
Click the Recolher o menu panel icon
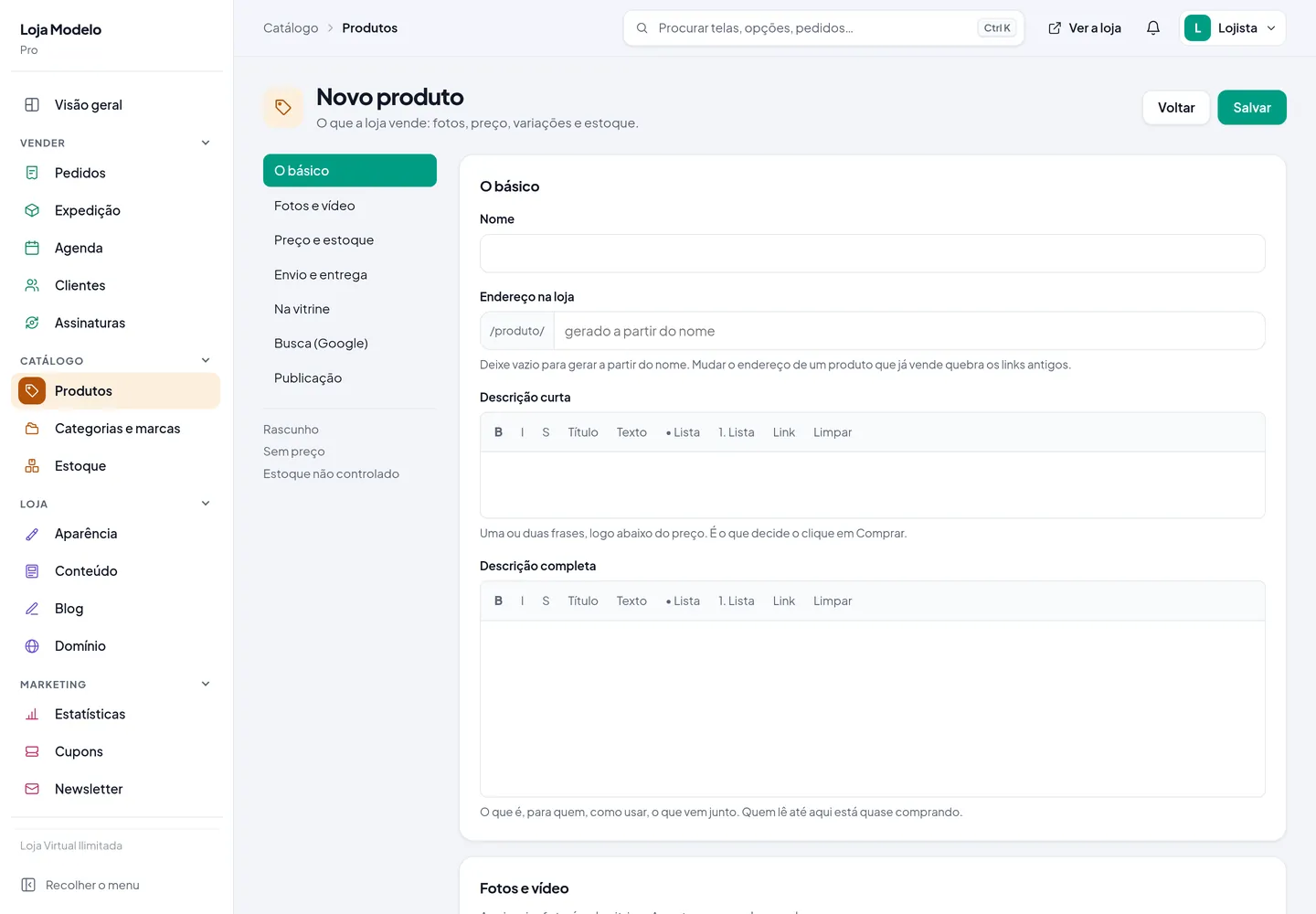[x=28, y=885]
